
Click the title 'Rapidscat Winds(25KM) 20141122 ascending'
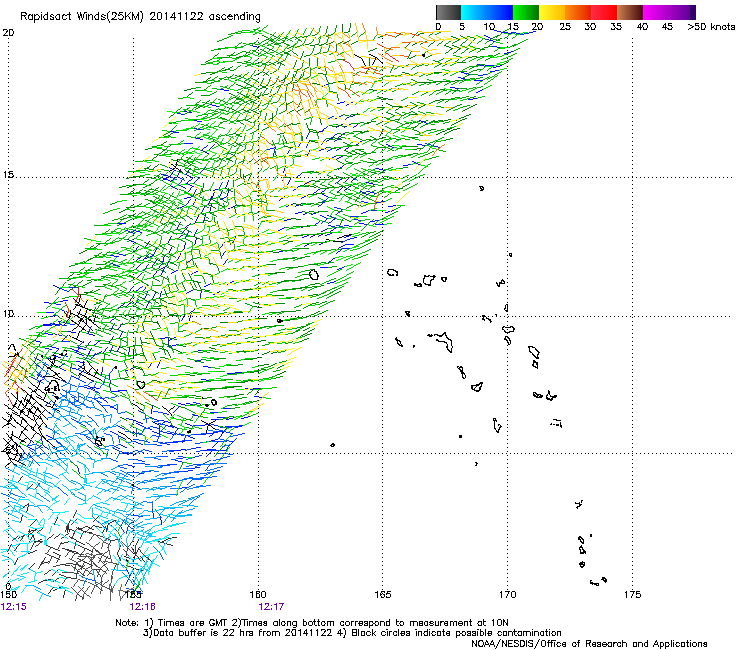click(140, 17)
